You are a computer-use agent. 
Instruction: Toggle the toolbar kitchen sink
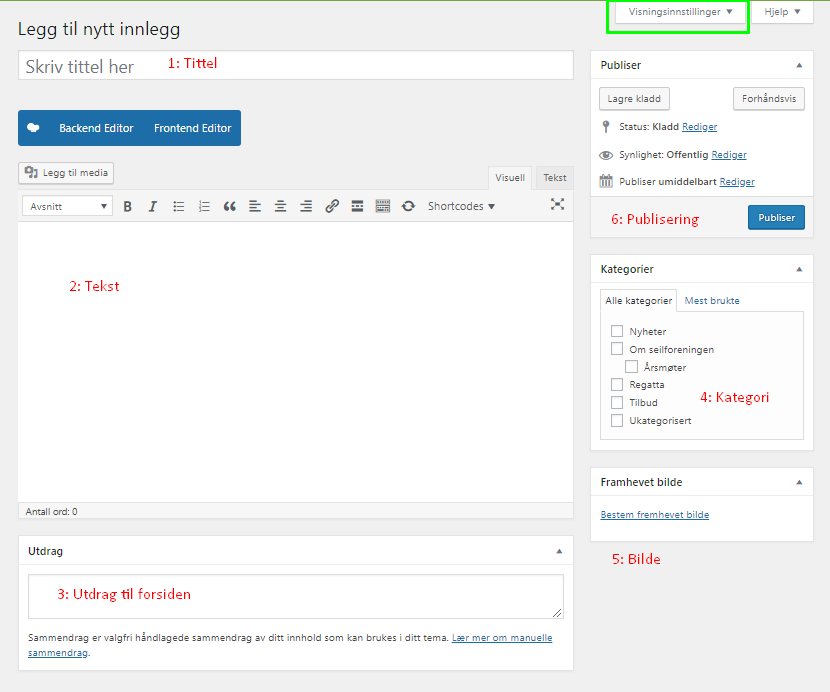tap(383, 206)
